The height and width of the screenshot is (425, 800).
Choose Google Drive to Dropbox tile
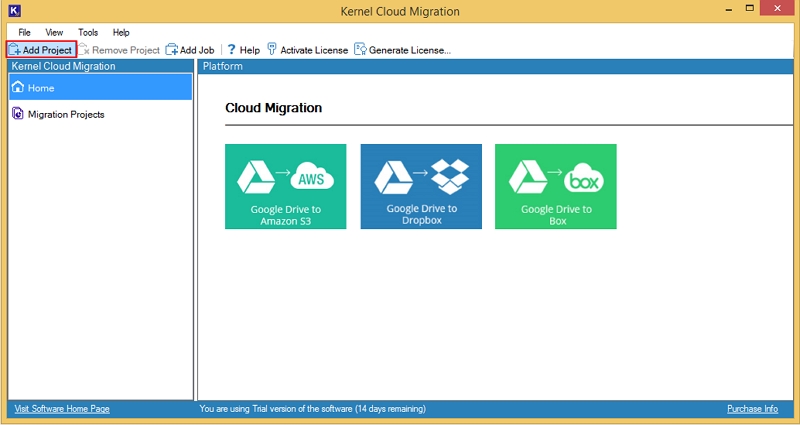pyautogui.click(x=421, y=187)
